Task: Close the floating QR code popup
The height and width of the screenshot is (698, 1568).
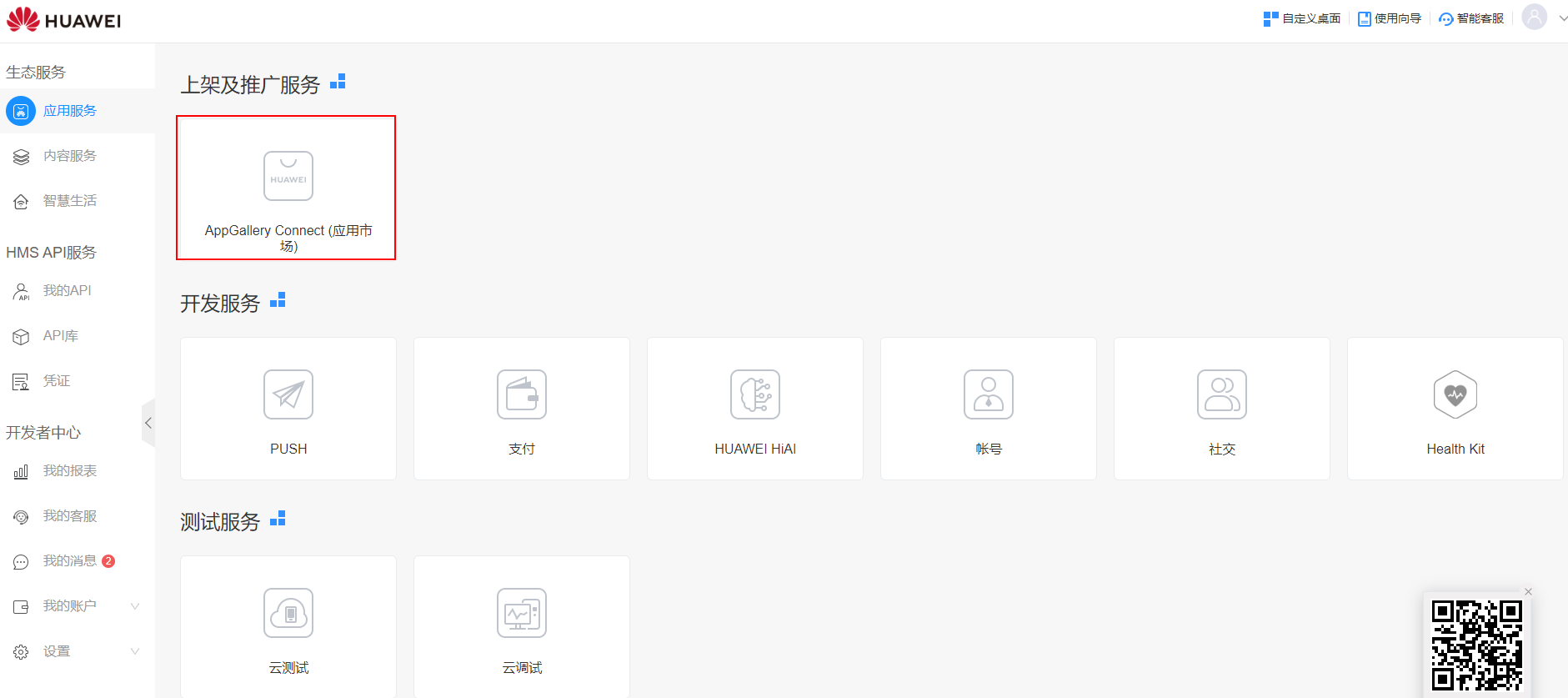Action: pyautogui.click(x=1528, y=592)
